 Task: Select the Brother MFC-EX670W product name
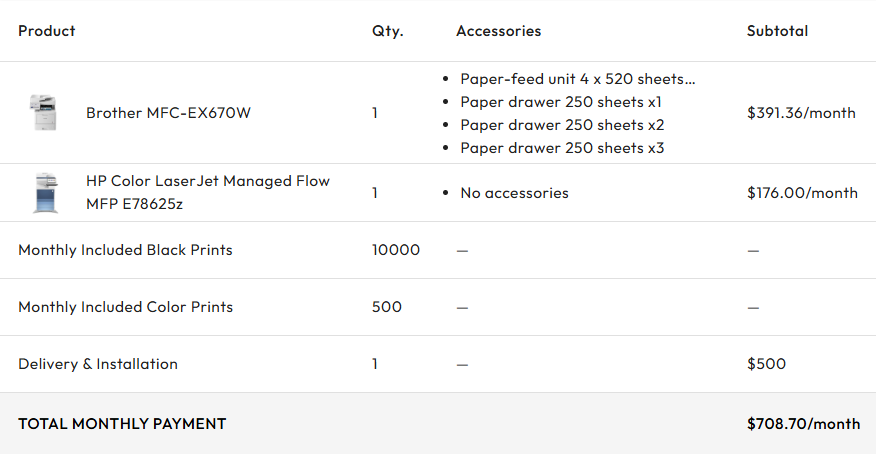click(168, 113)
